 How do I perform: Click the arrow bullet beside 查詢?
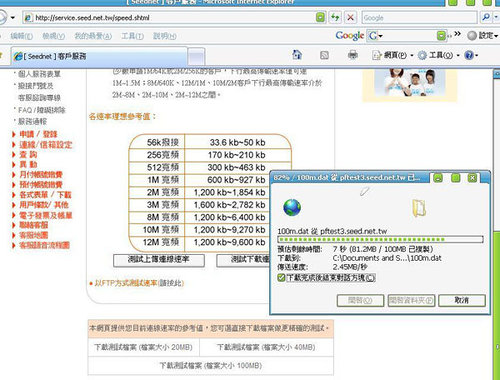pos(14,154)
